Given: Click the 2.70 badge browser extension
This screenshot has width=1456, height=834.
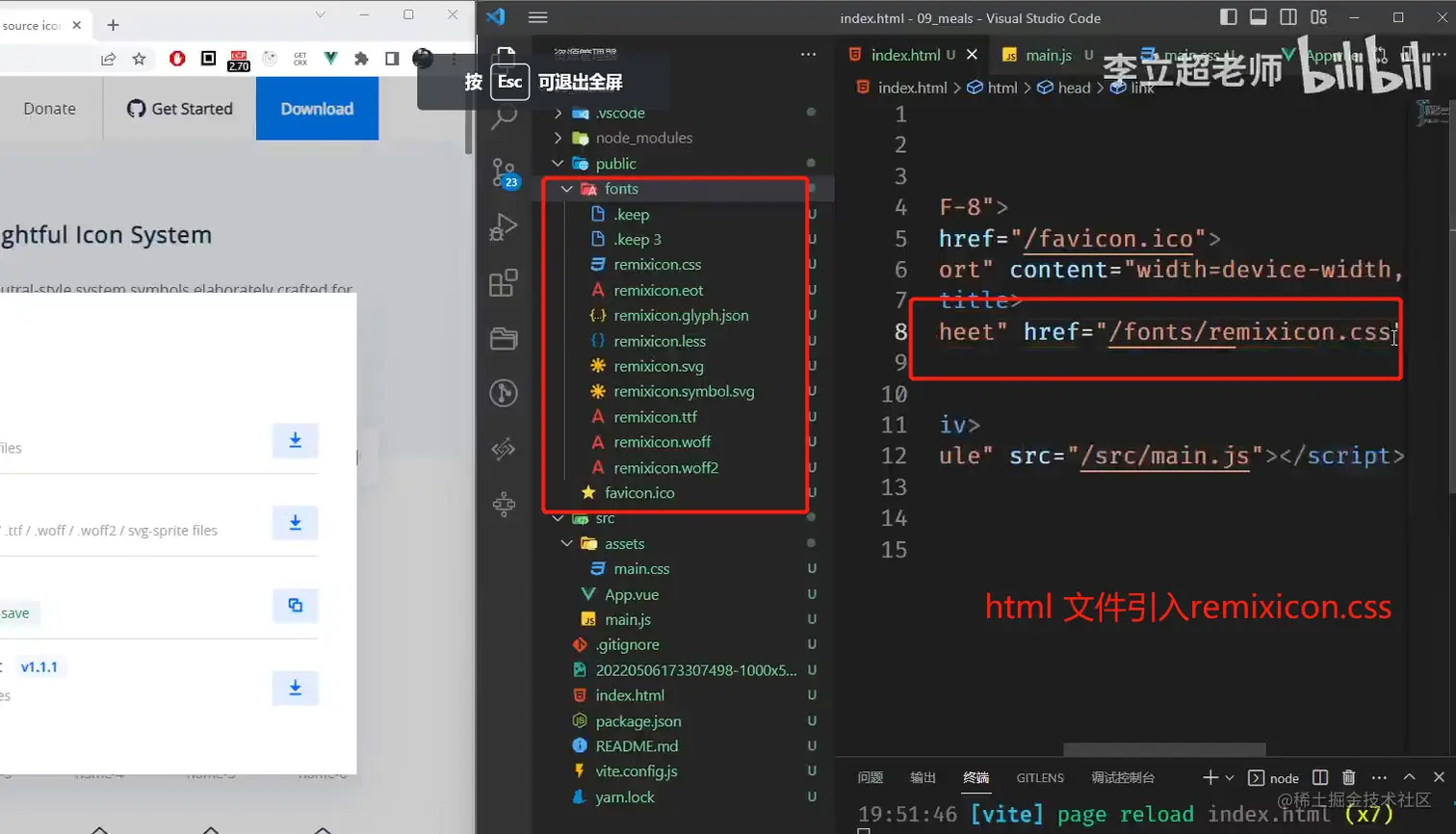Looking at the screenshot, I should (x=239, y=61).
